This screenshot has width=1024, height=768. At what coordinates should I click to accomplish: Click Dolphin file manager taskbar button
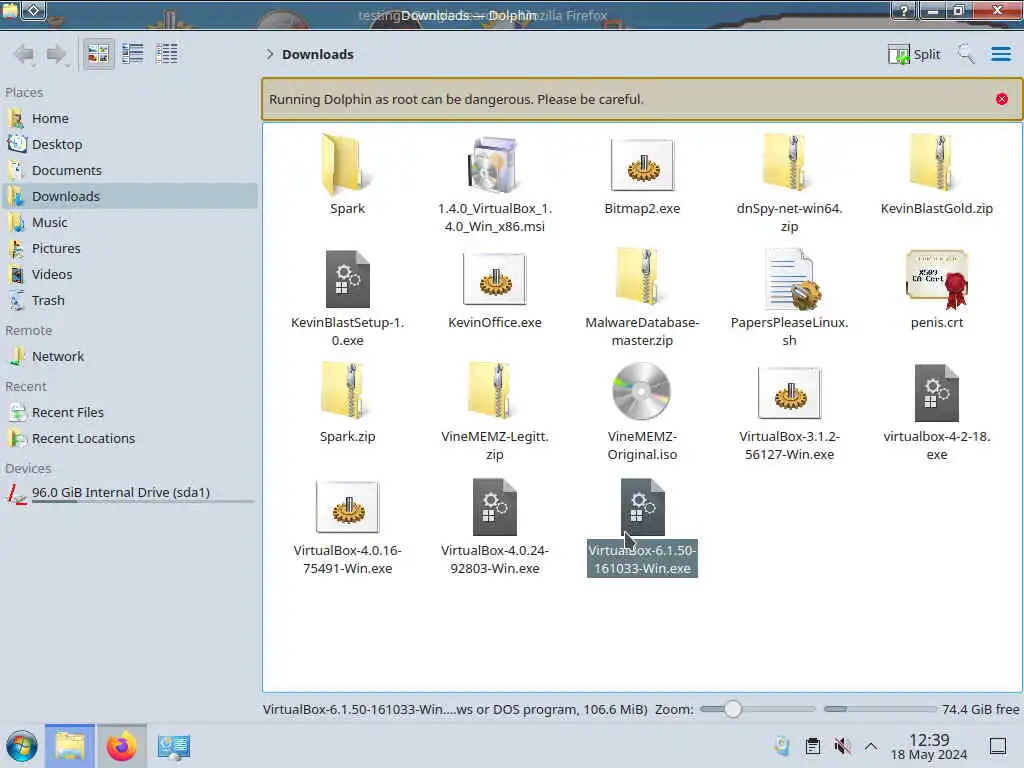click(70, 746)
